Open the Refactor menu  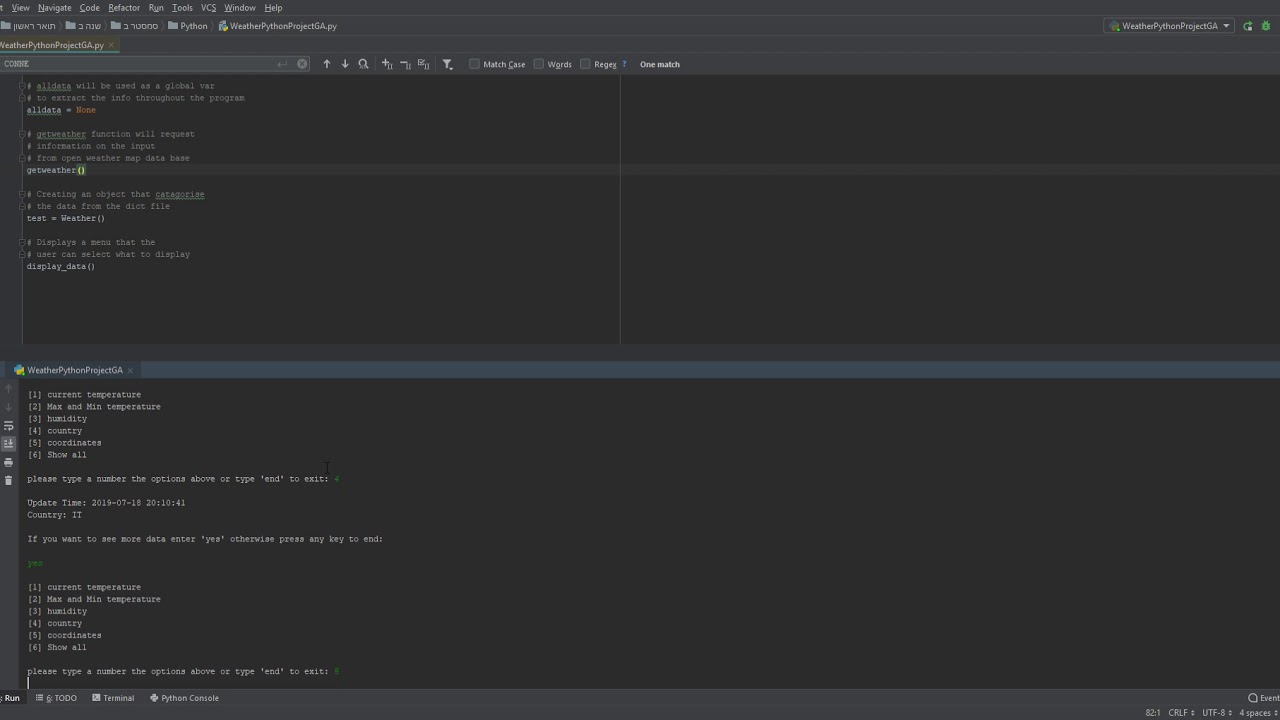(124, 8)
